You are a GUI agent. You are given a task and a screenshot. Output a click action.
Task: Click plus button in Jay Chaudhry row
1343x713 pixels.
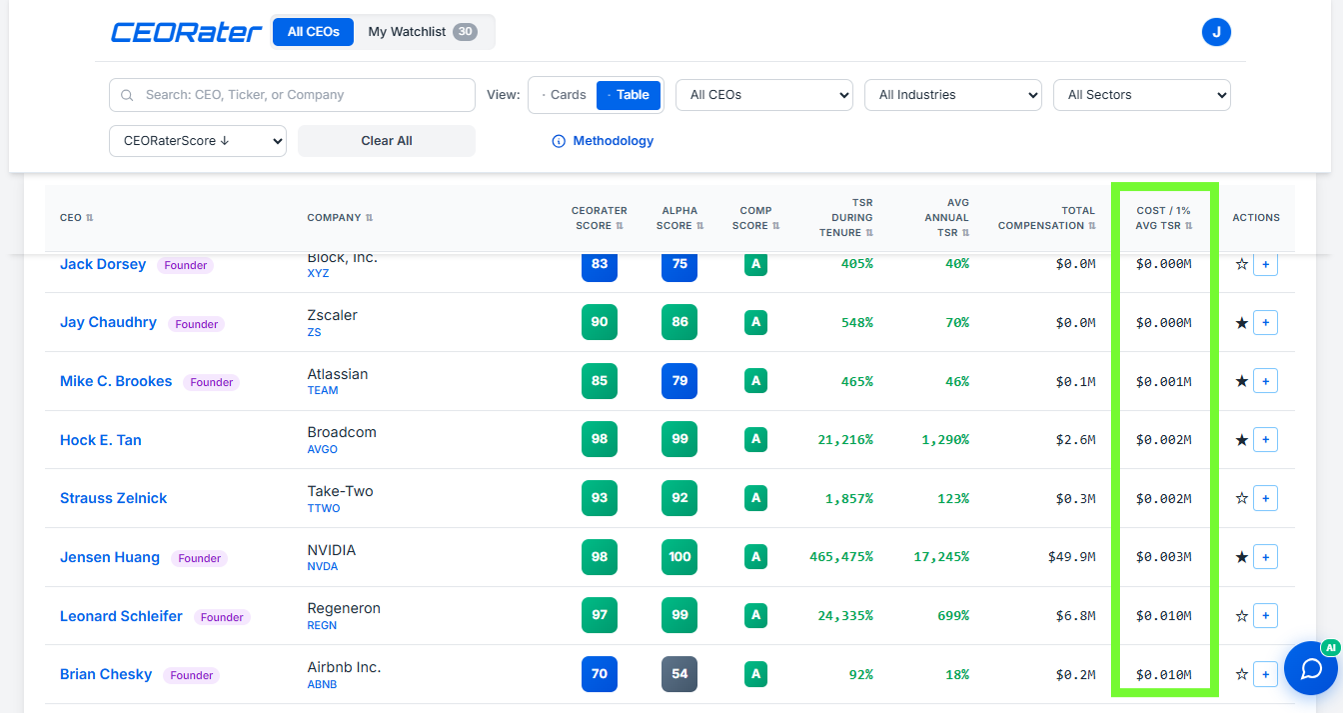(x=1265, y=323)
